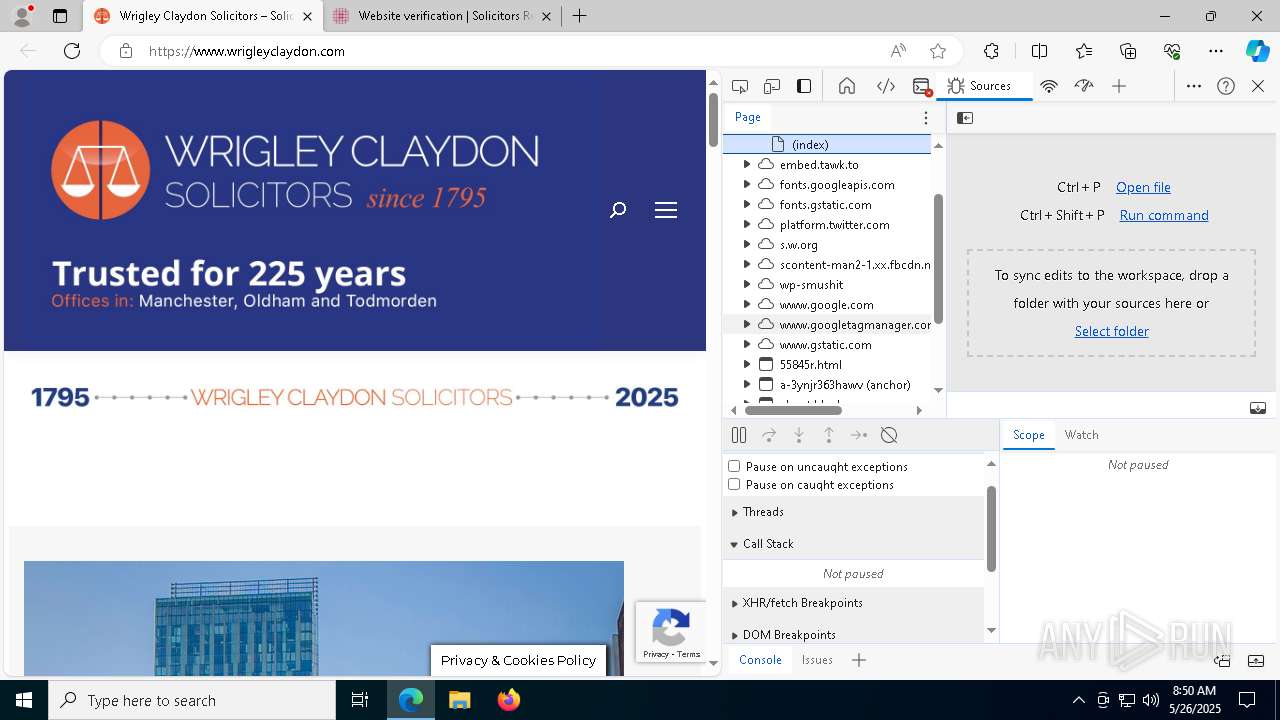Click the Read aloud icon in address bar
This screenshot has height=720, width=1280.
point(898,51)
